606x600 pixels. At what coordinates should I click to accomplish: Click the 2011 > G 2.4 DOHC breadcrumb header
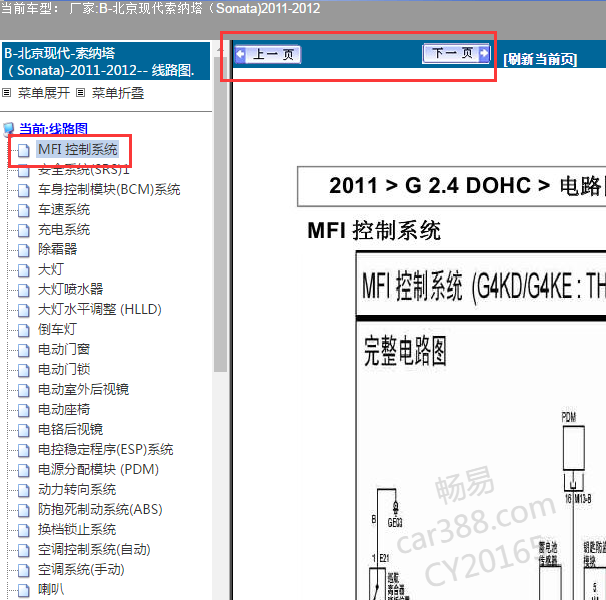click(x=451, y=186)
